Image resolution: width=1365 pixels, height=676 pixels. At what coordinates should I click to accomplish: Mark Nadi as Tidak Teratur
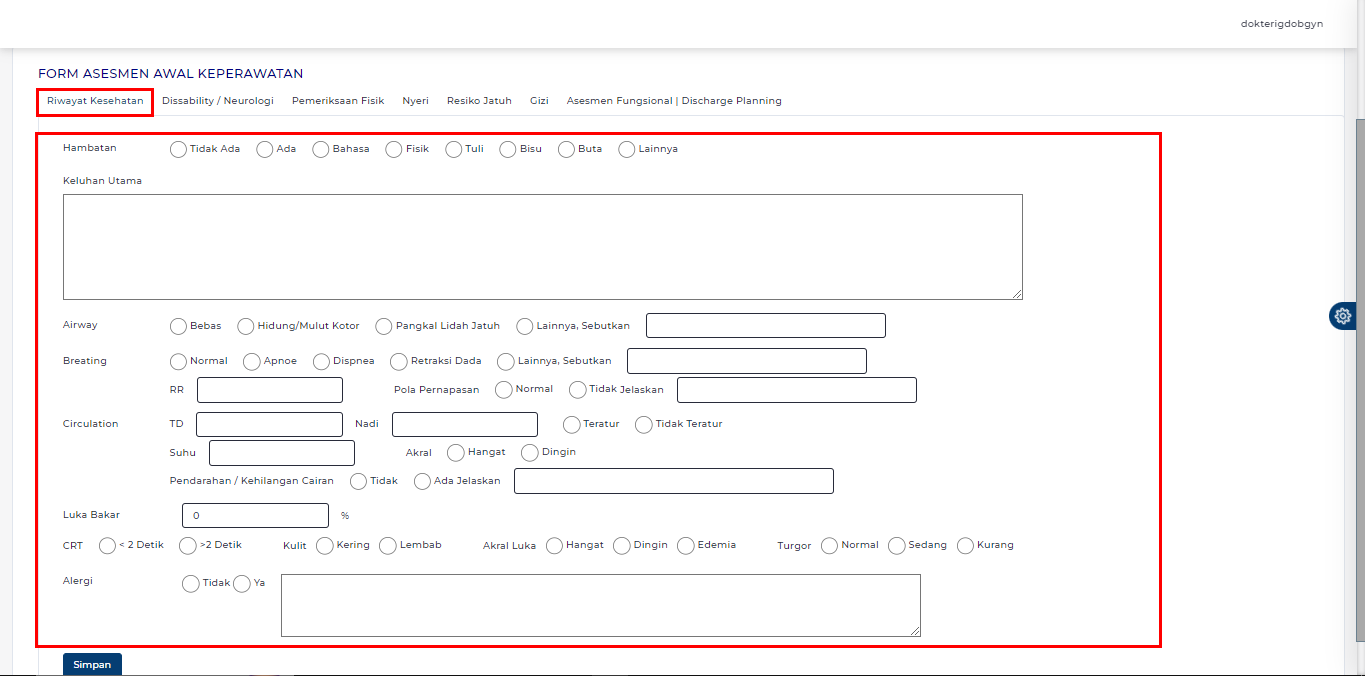click(644, 424)
